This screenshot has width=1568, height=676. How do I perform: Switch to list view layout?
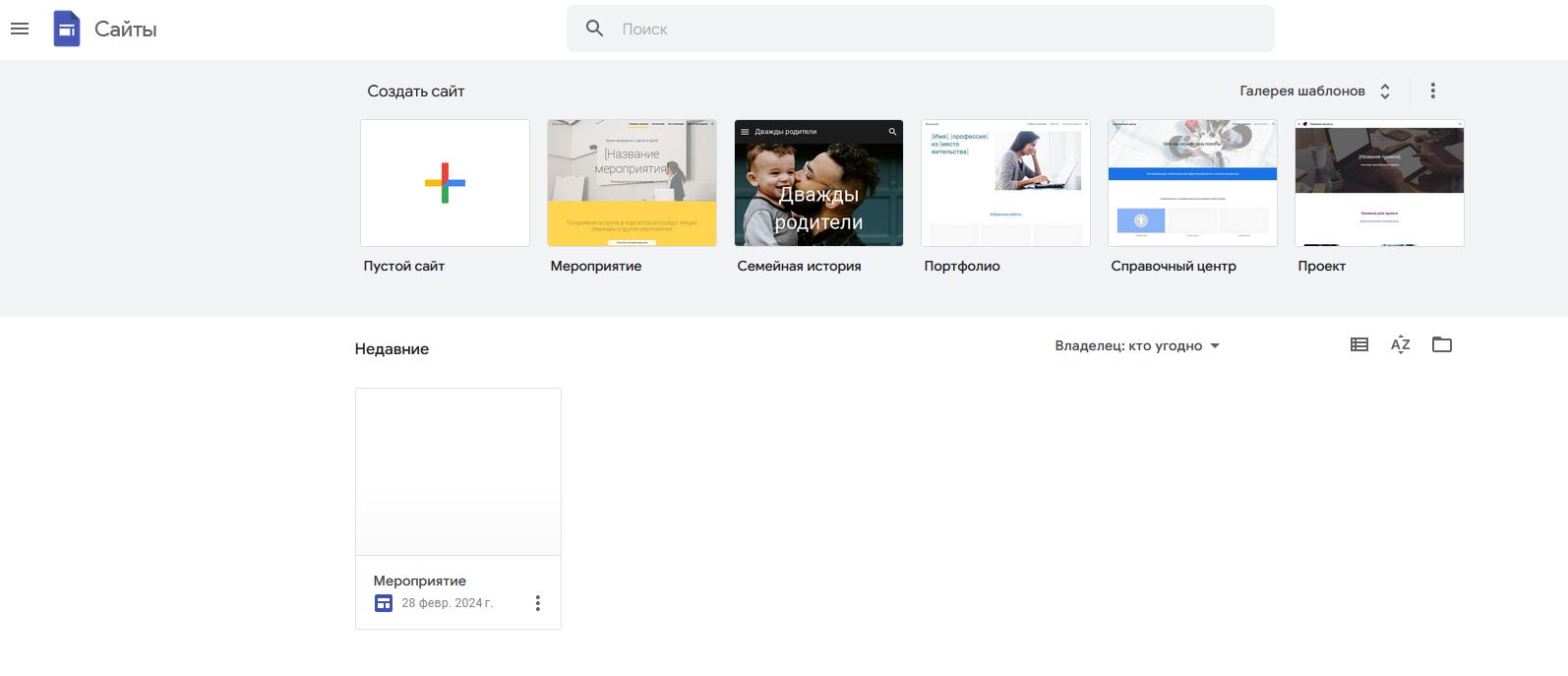pyautogui.click(x=1358, y=344)
